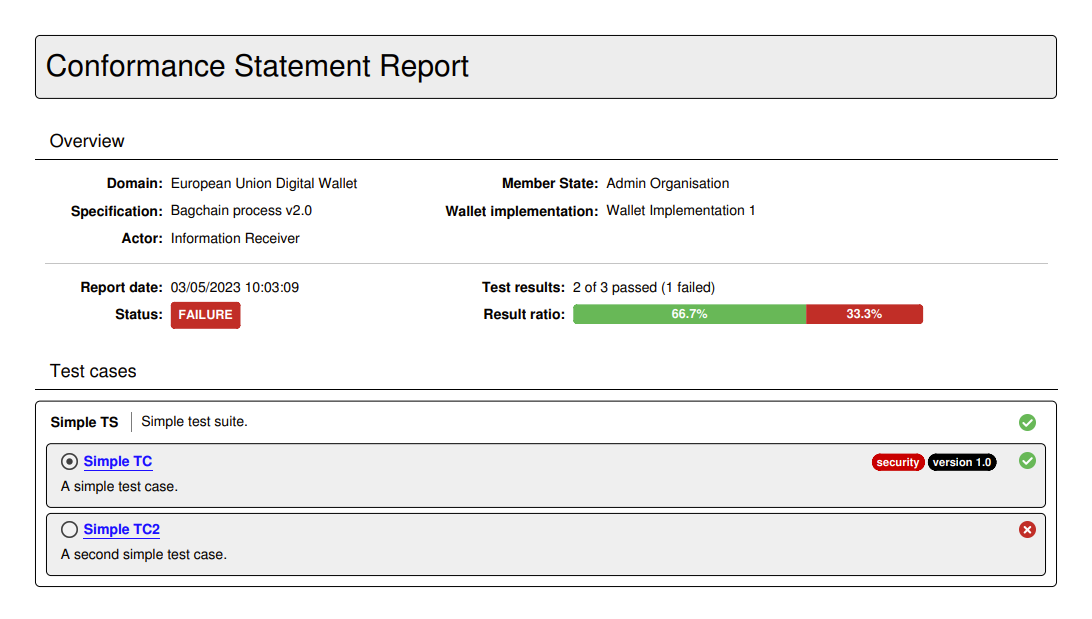Click the Conformance Statement Report title banner
The height and width of the screenshot is (619, 1092).
pyautogui.click(x=259, y=66)
